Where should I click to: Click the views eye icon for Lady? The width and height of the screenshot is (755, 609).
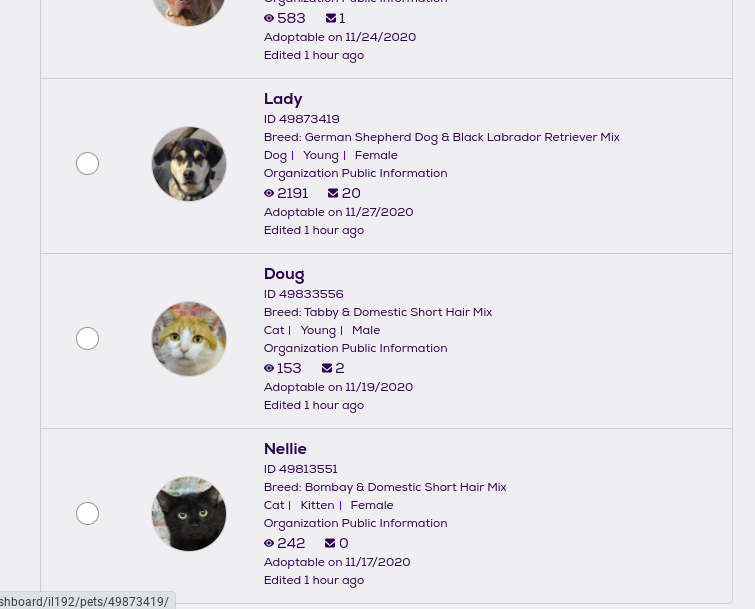tap(269, 194)
